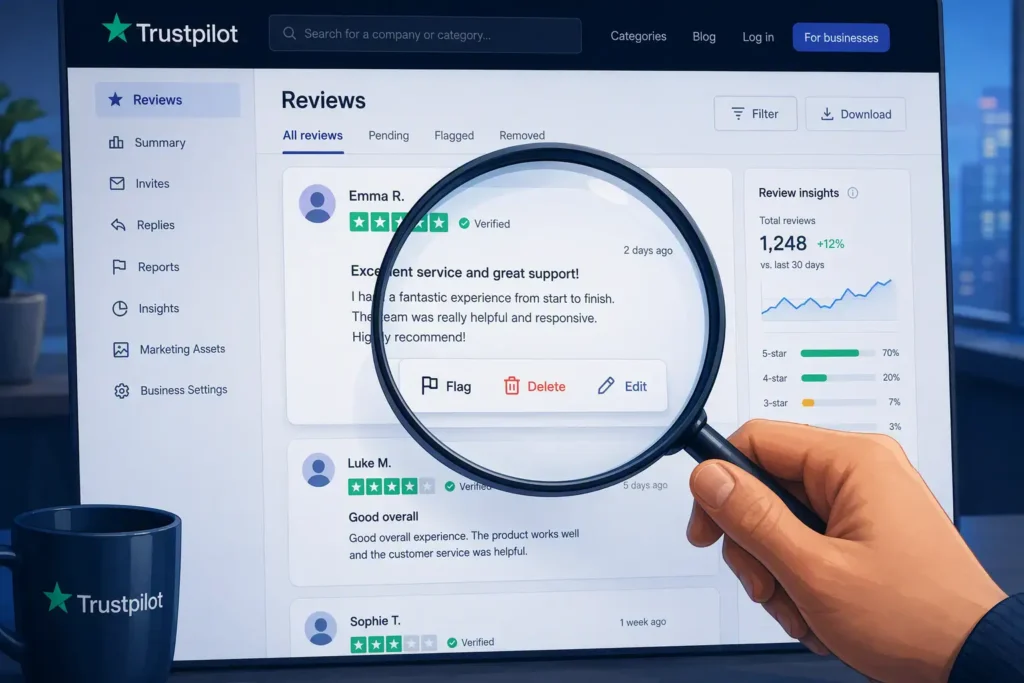Click the search for a company field
The height and width of the screenshot is (683, 1024).
click(425, 35)
